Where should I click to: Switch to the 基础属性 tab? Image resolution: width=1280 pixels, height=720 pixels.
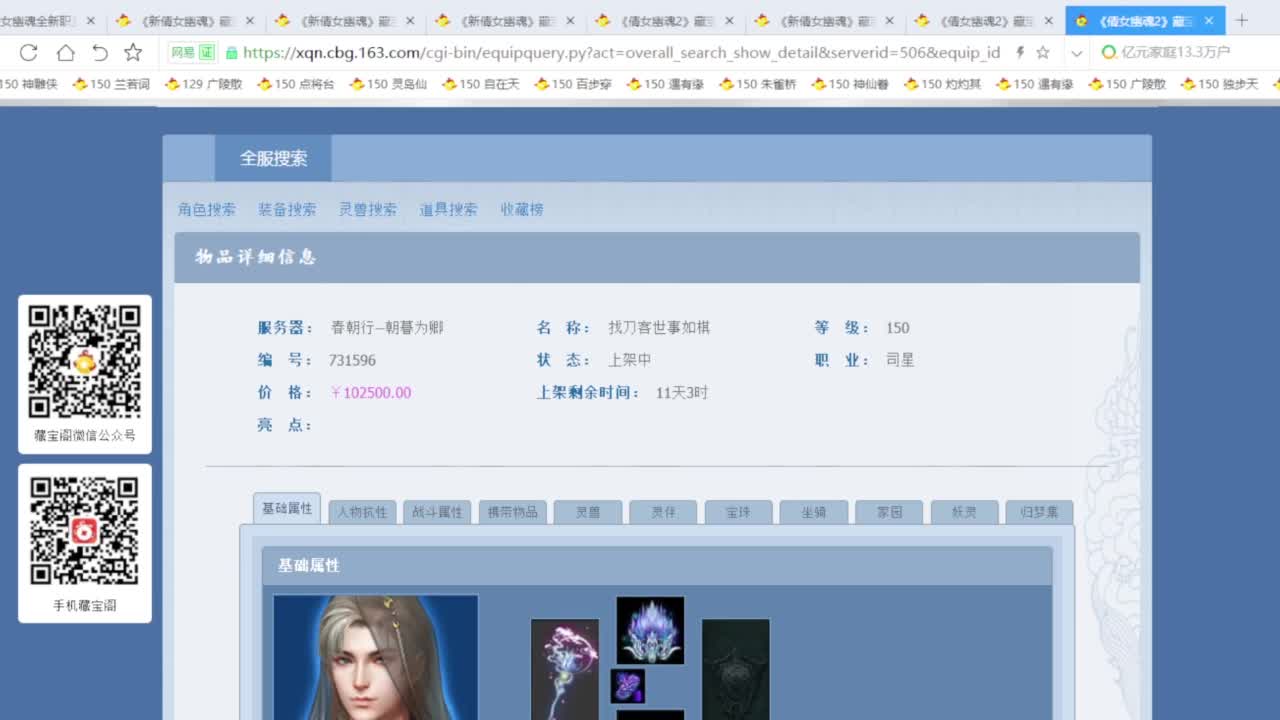coord(287,508)
